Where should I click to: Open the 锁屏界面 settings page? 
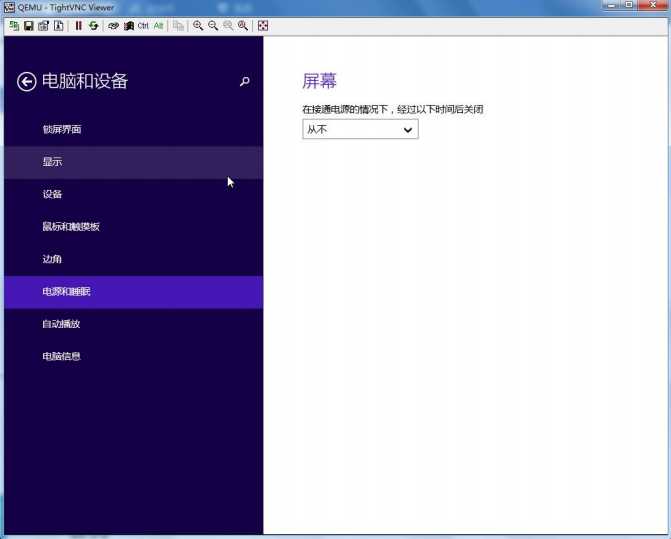tap(134, 129)
